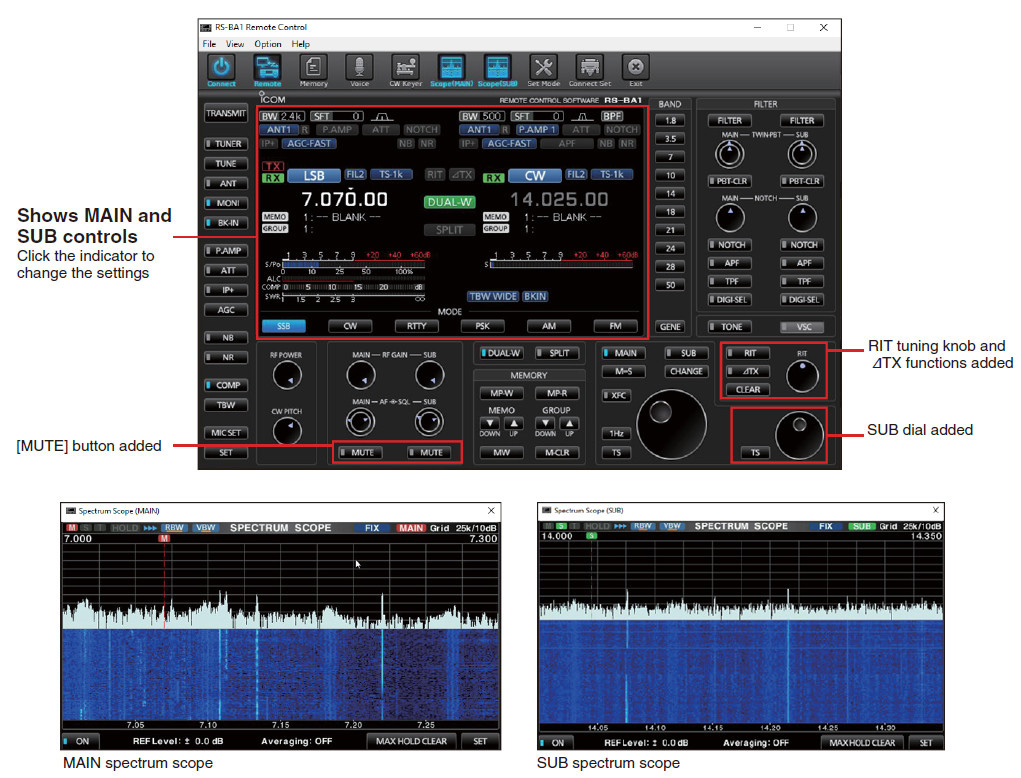This screenshot has width=1021, height=778.
Task: Select the 50 band button
Action: [670, 285]
